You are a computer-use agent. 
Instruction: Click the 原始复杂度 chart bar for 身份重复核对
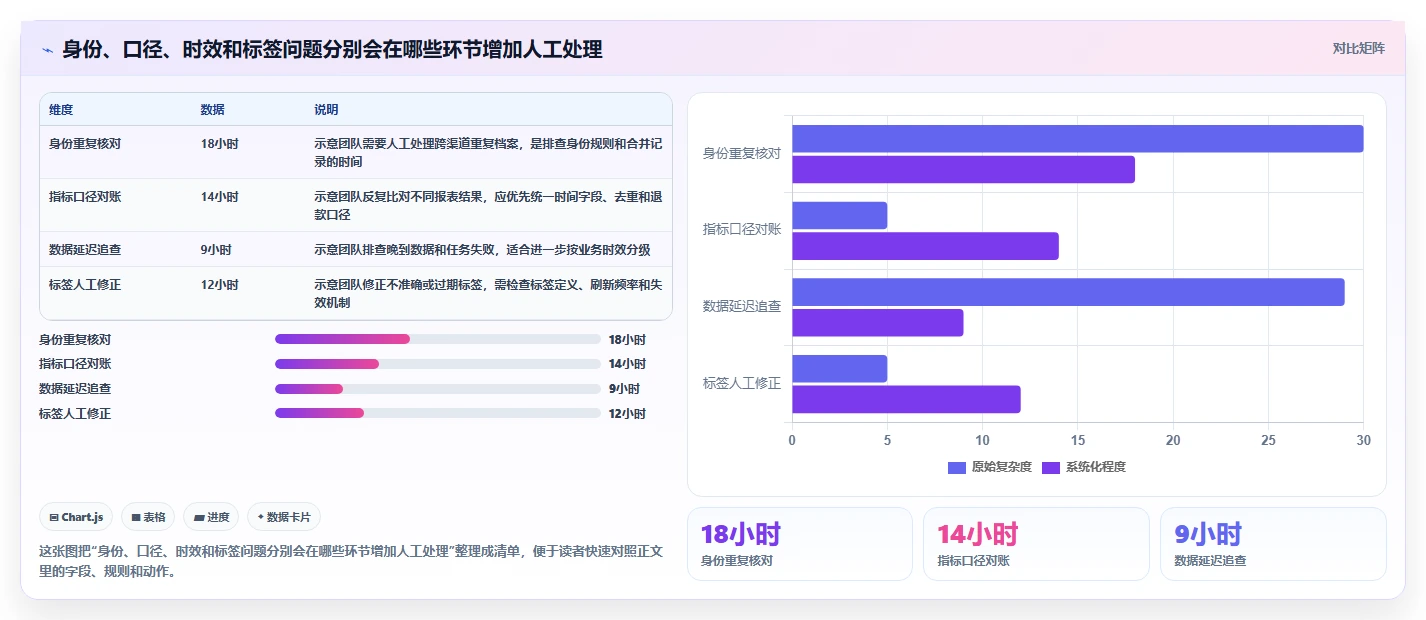pyautogui.click(x=1078, y=139)
